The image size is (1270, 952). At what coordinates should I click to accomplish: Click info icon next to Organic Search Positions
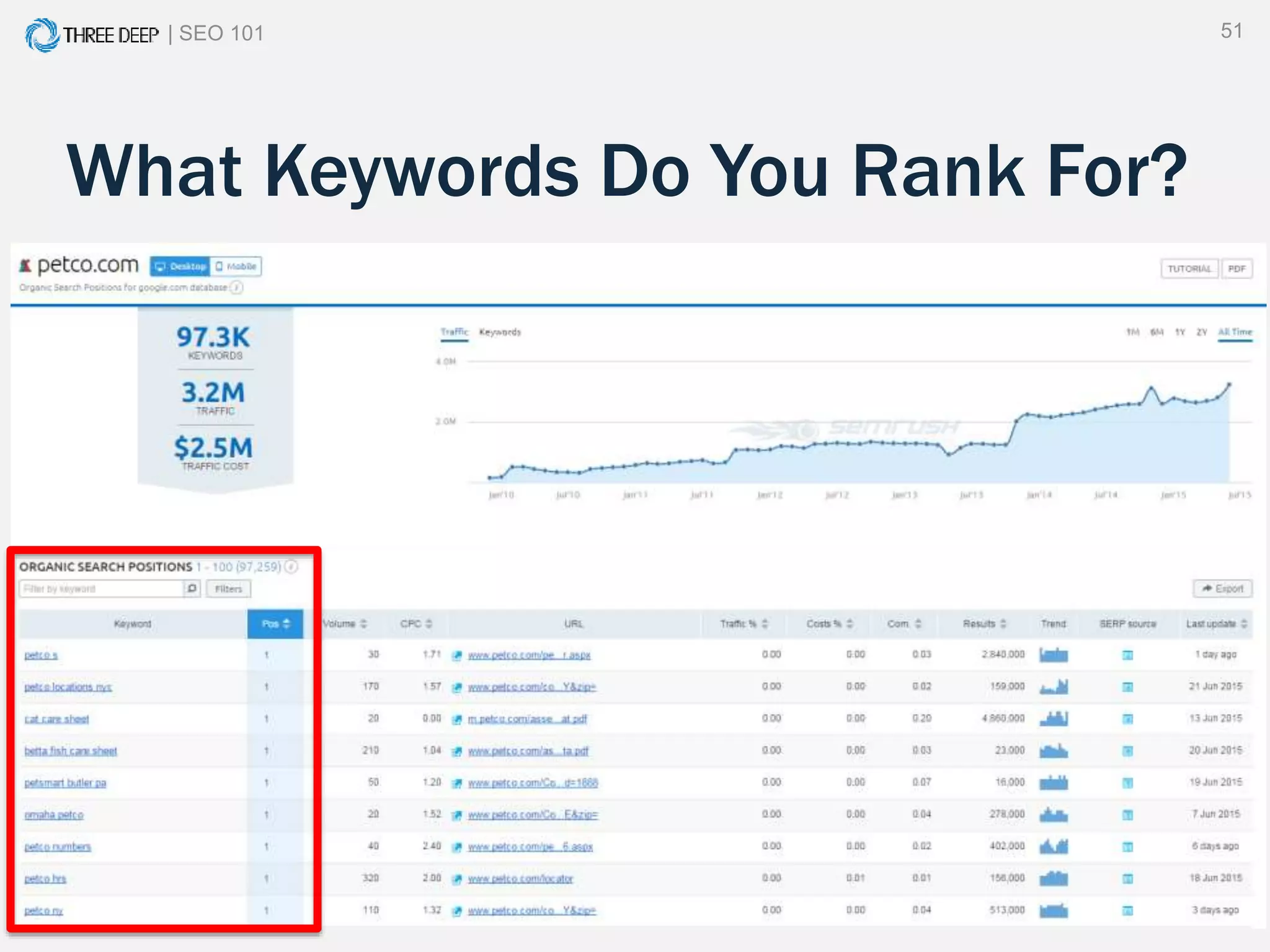click(x=291, y=566)
